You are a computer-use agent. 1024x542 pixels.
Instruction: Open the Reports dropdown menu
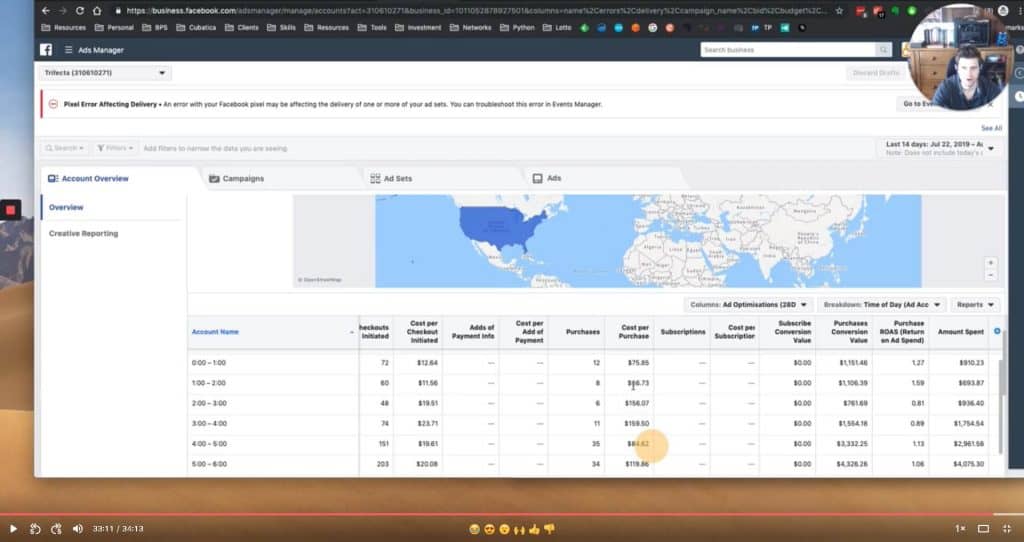pos(975,304)
